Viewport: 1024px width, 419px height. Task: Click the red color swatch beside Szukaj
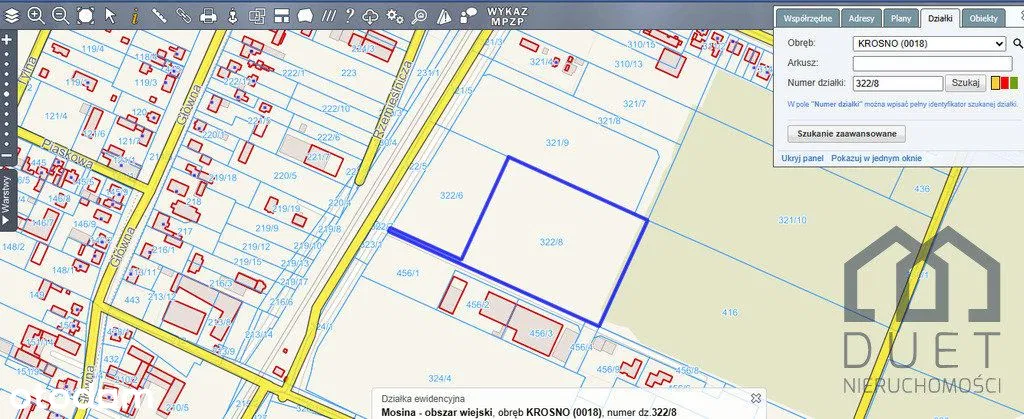995,84
